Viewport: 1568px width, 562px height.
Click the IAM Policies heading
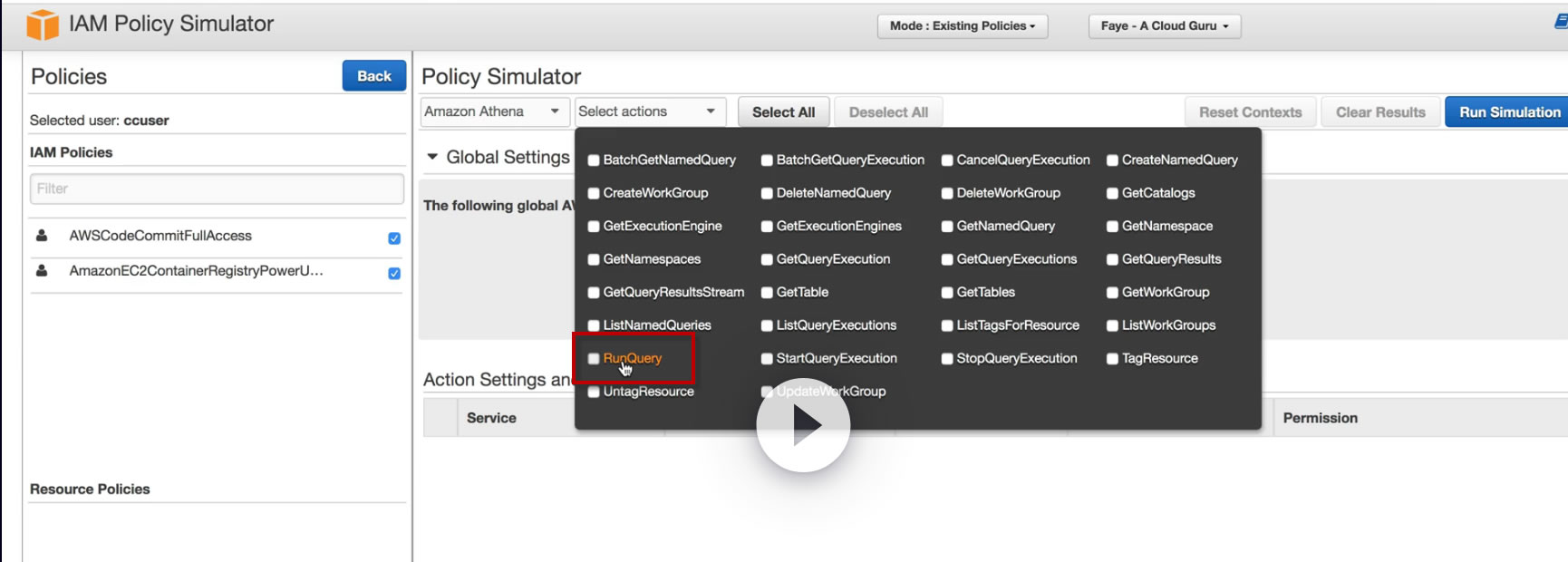point(71,152)
